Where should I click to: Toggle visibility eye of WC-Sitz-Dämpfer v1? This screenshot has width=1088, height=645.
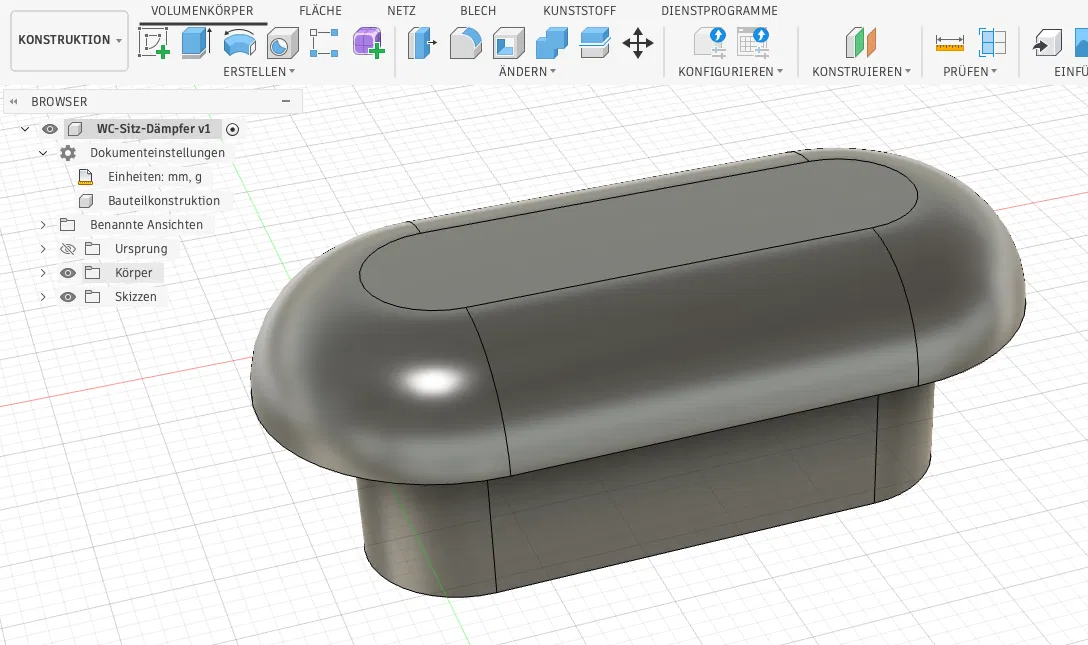[49, 129]
